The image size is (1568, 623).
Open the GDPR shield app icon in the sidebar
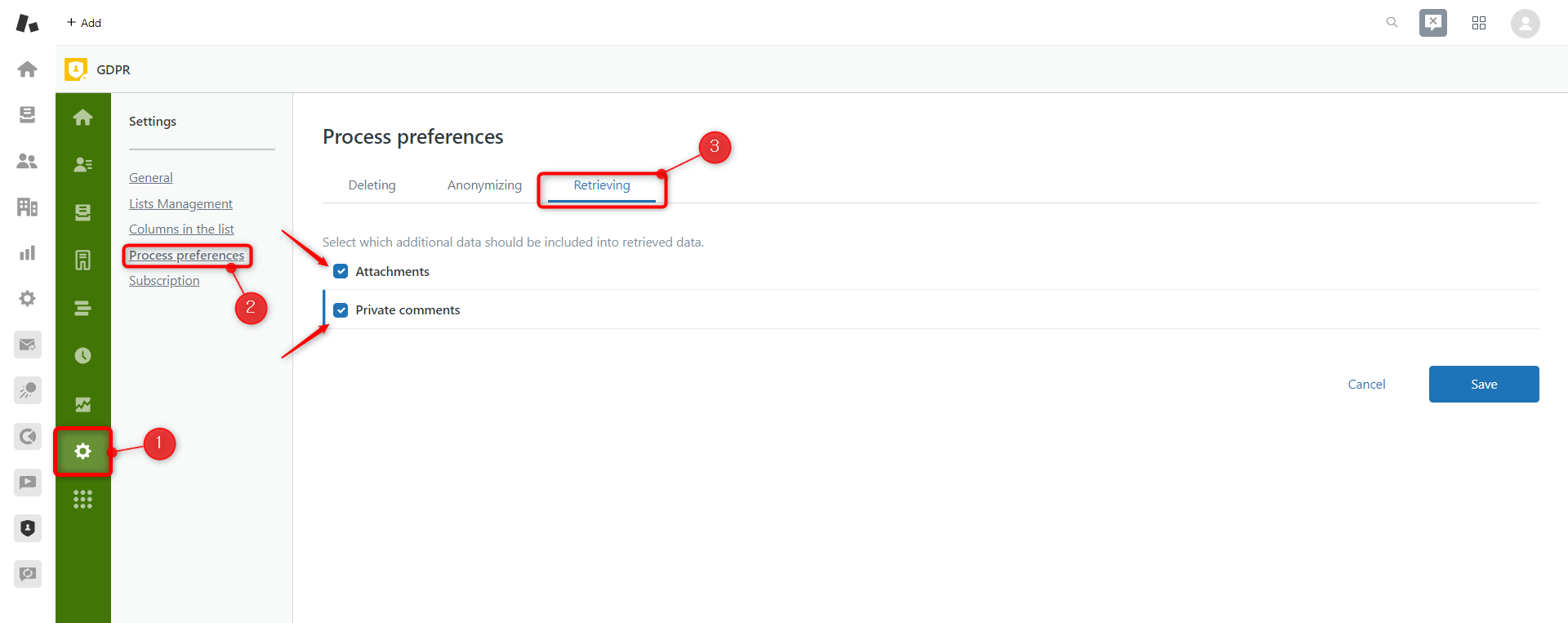pyautogui.click(x=28, y=528)
